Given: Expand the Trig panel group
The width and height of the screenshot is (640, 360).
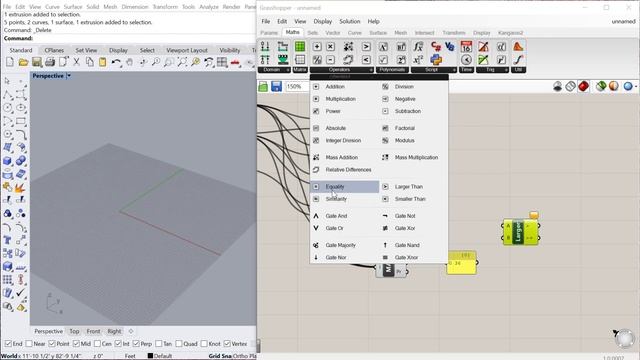Looking at the screenshot, I should (492, 70).
